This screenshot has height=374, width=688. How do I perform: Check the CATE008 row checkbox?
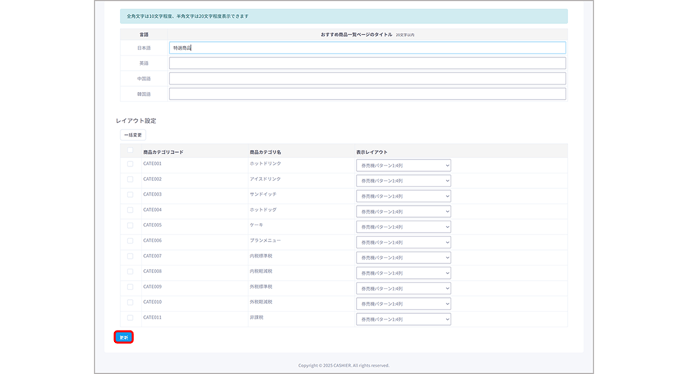click(130, 271)
